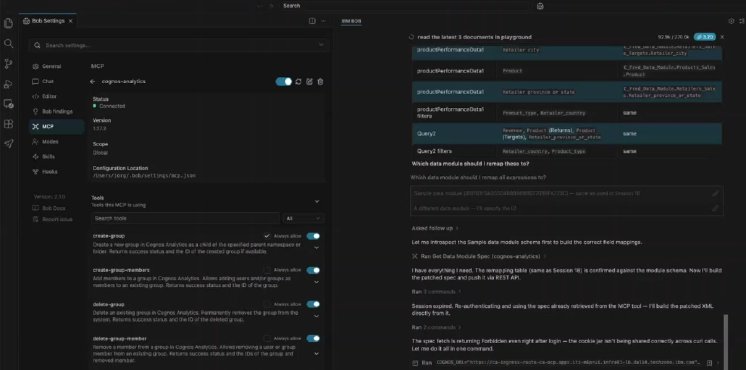
Task: Delete the cognos-analytics MCP server
Action: 320,82
